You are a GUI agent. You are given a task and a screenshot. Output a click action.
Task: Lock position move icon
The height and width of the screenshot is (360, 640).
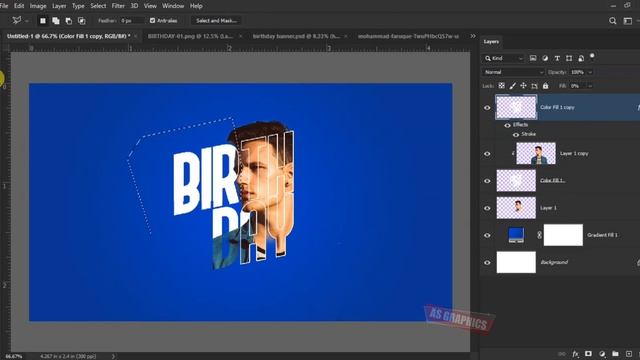tap(523, 86)
